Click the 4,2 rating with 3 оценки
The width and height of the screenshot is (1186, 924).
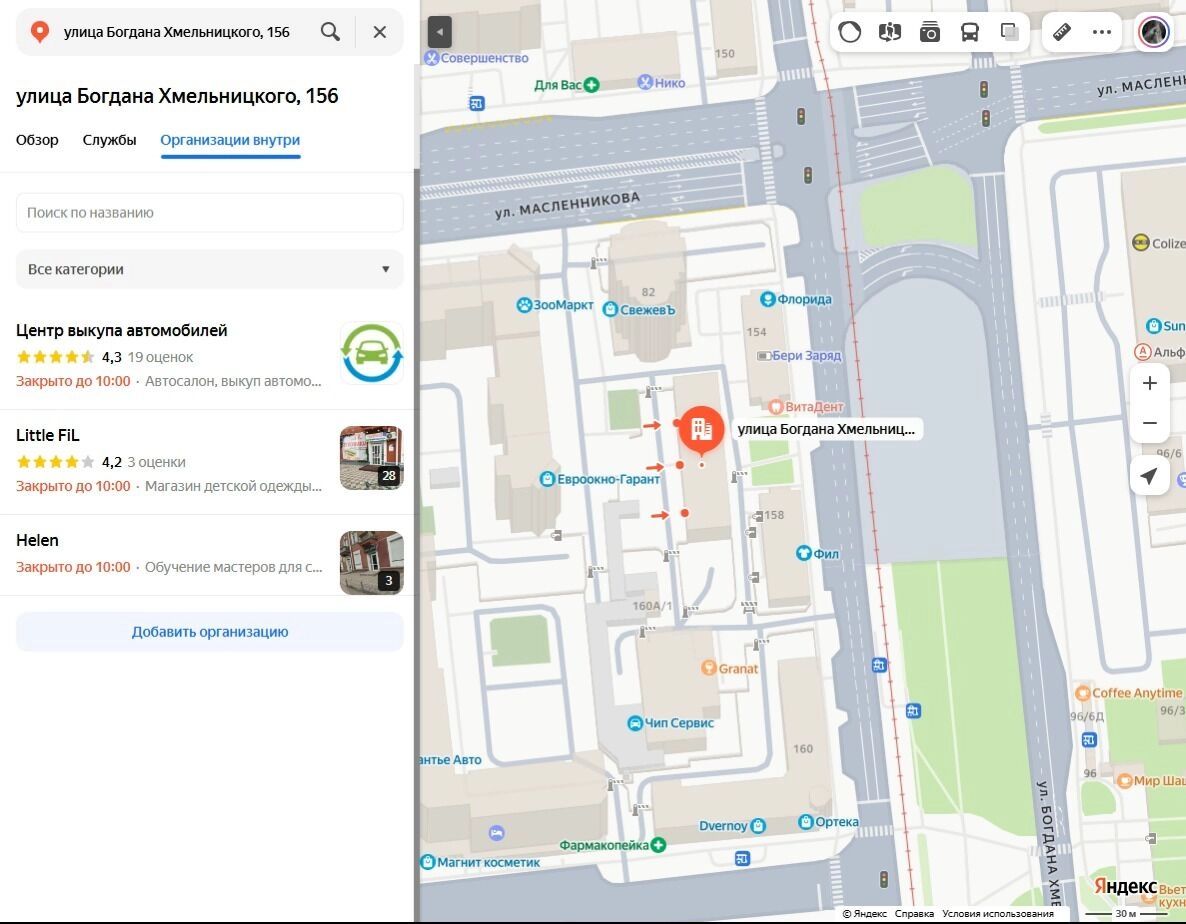pos(101,462)
